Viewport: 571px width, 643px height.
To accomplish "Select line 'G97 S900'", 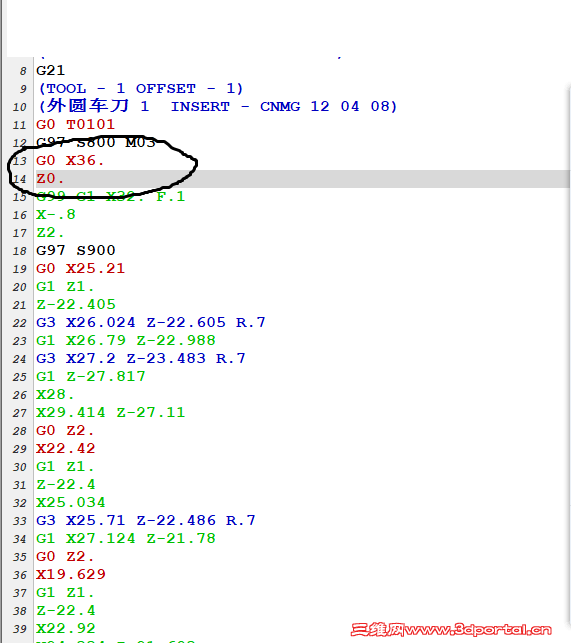I will coord(76,250).
